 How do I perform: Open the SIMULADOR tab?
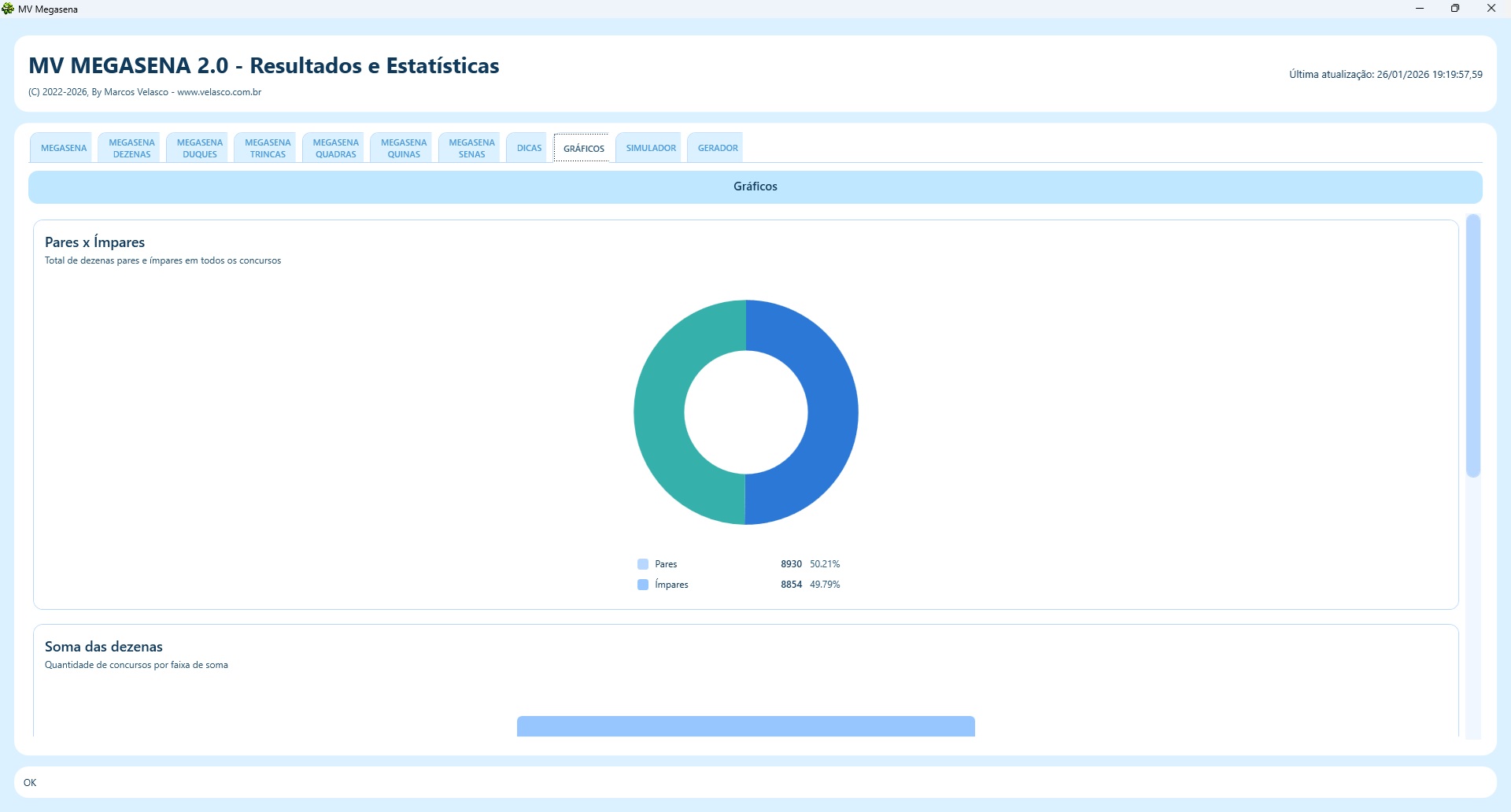[x=651, y=148]
